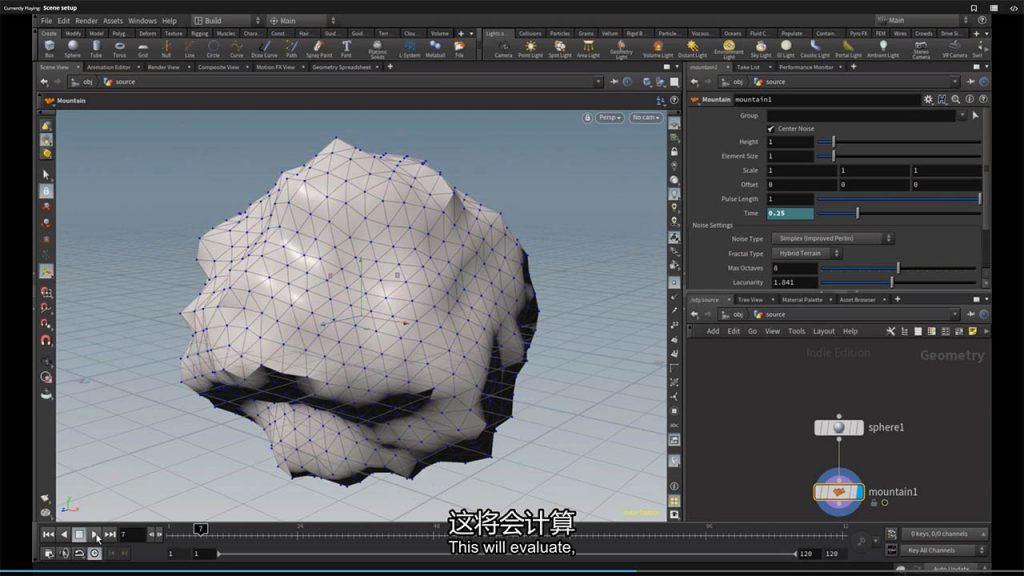Image resolution: width=1024 pixels, height=576 pixels.
Task: Toggle the pin on the network pane path bar
Action: coord(970,314)
